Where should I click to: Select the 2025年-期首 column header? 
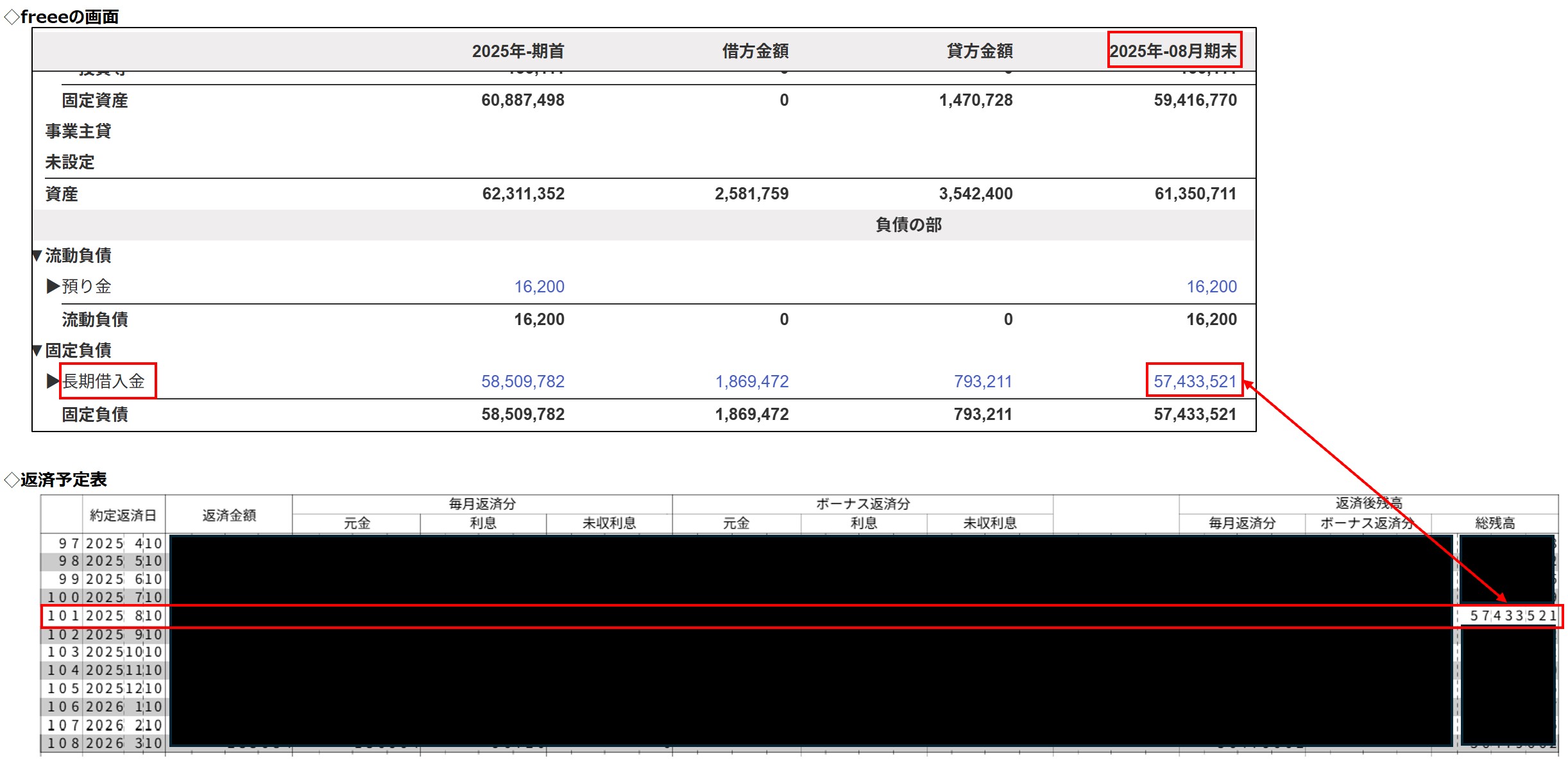click(x=518, y=51)
